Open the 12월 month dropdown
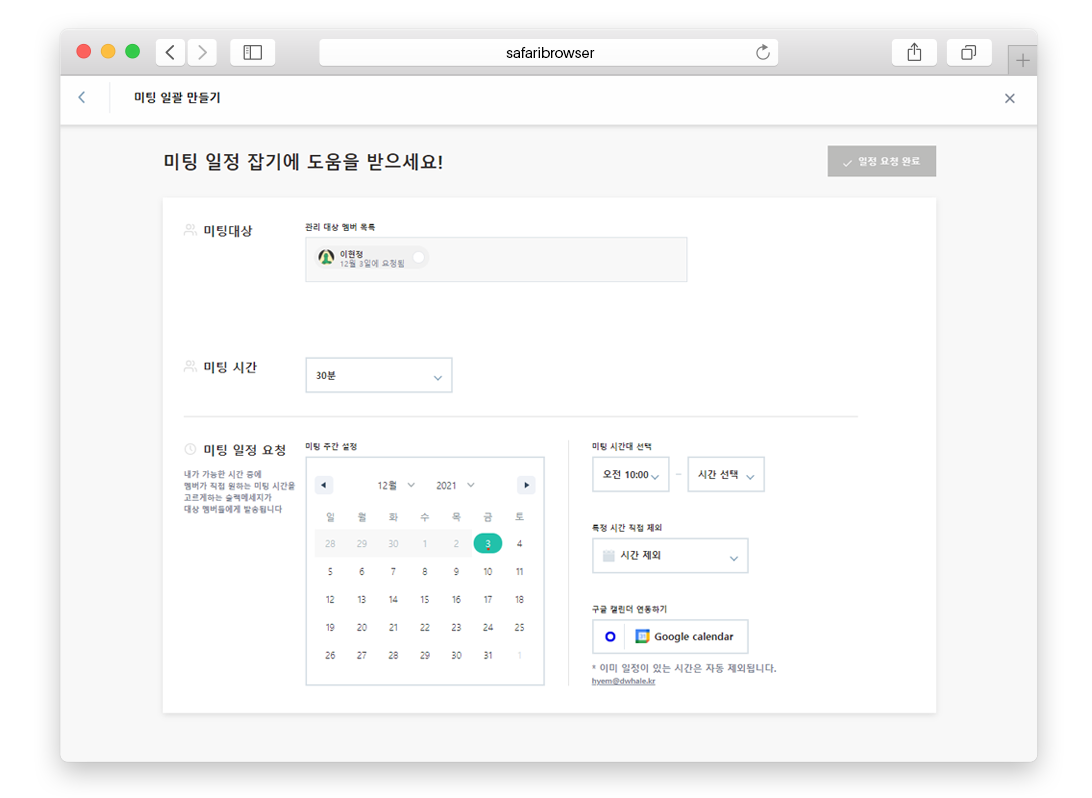1092x798 pixels. [x=393, y=485]
